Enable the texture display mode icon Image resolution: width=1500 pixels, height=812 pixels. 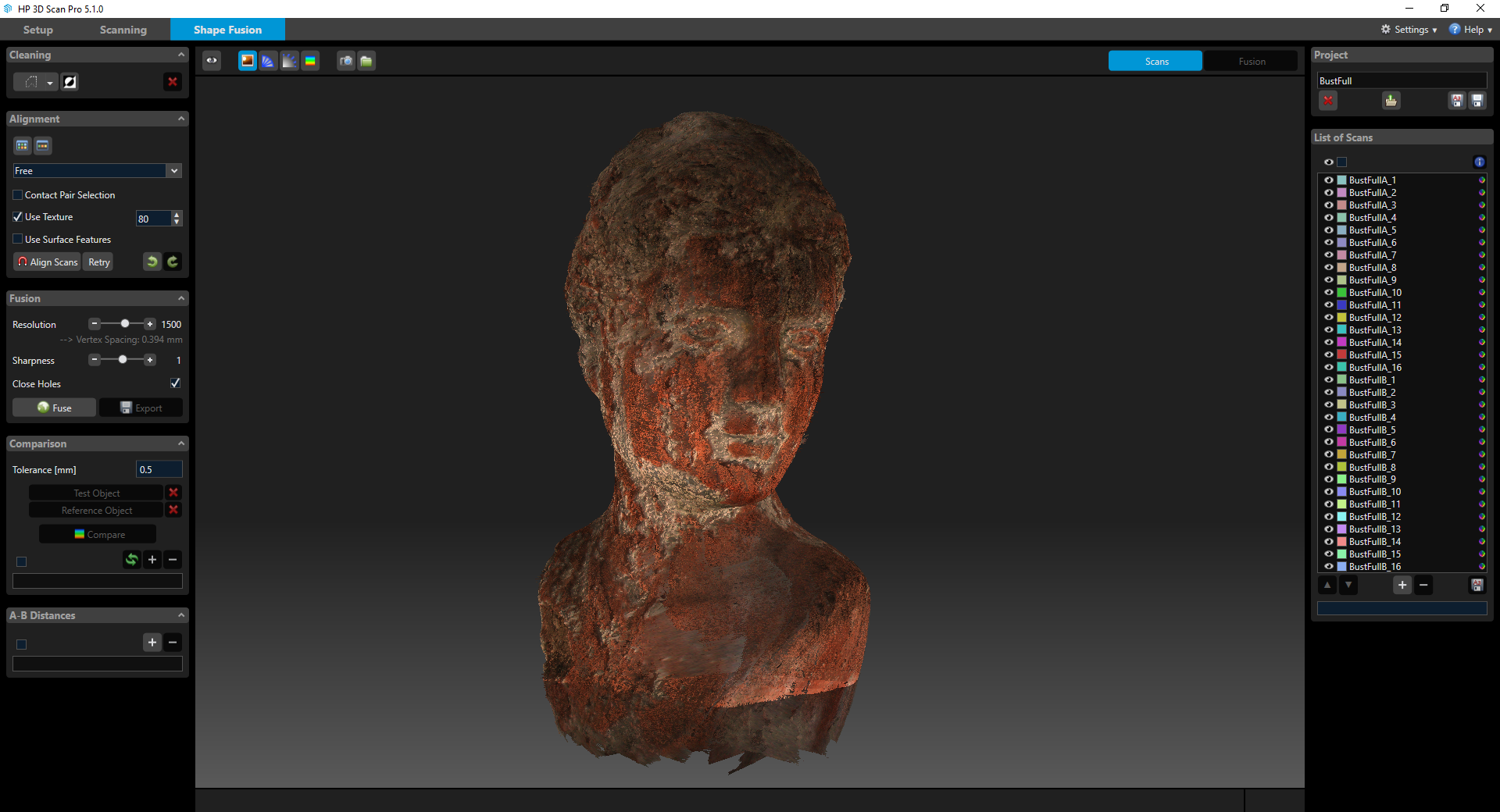point(248,61)
